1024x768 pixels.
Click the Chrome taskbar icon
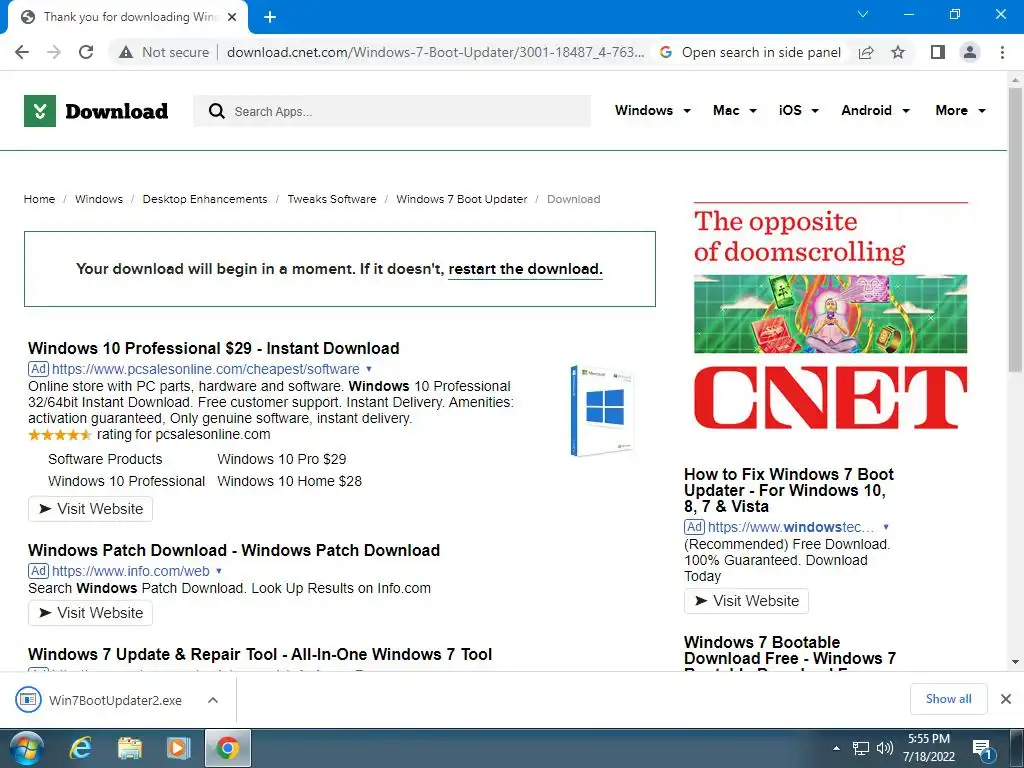227,748
